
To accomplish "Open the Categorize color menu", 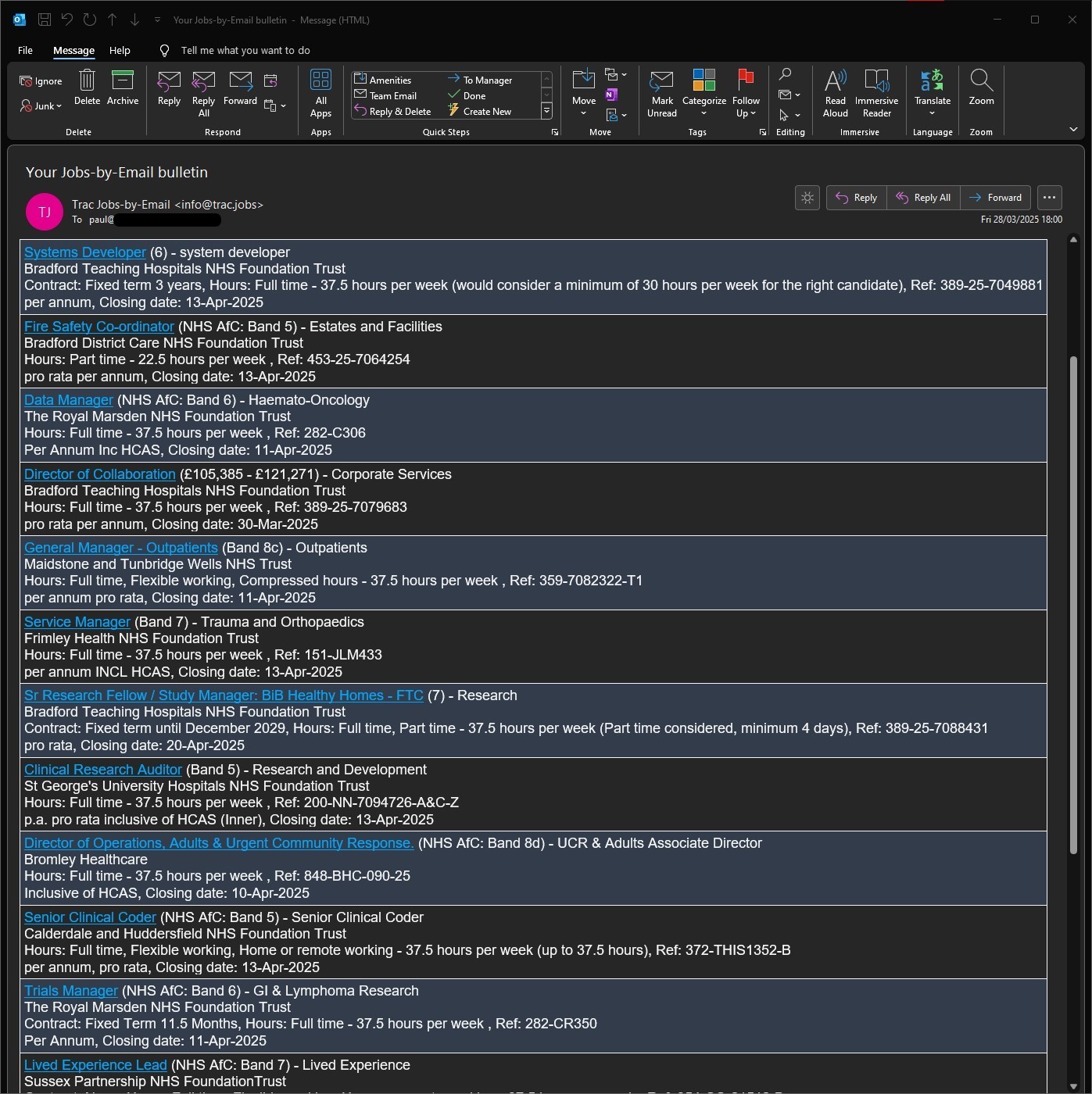I will (x=704, y=93).
